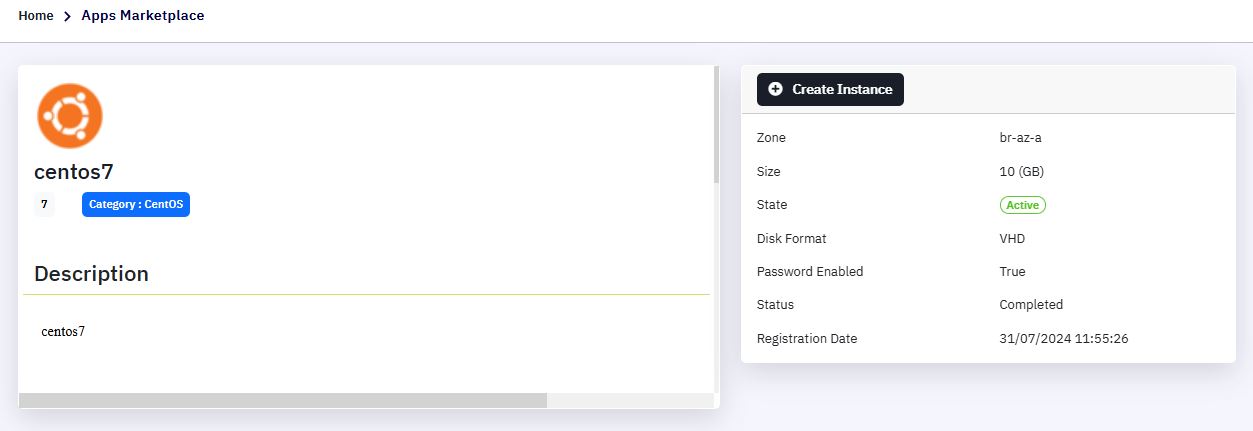Viewport: 1253px width, 431px height.
Task: Click the breadcrumb chevron separator
Action: click(x=67, y=17)
